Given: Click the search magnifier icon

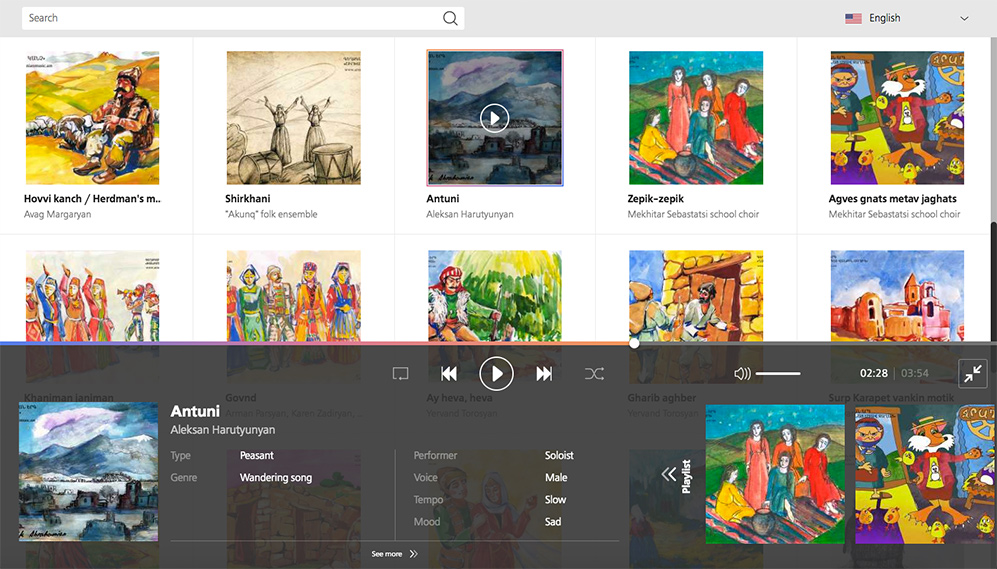Looking at the screenshot, I should click(450, 18).
